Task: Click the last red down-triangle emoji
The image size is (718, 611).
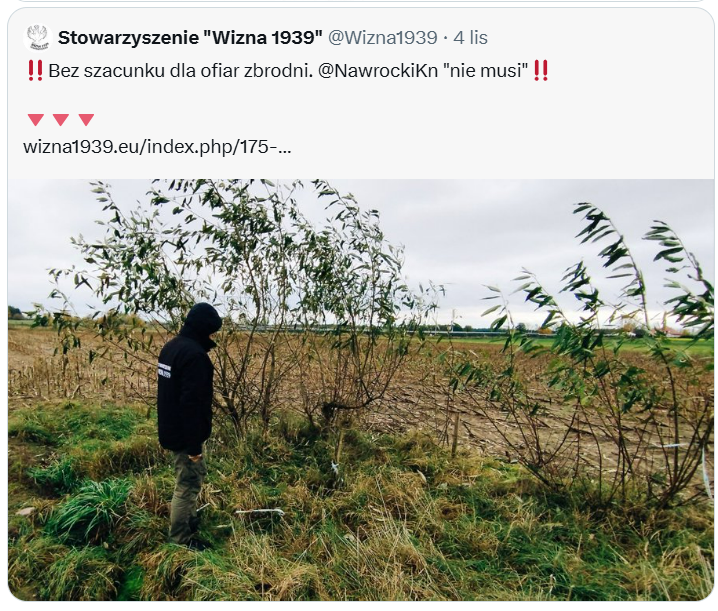Action: (87, 120)
